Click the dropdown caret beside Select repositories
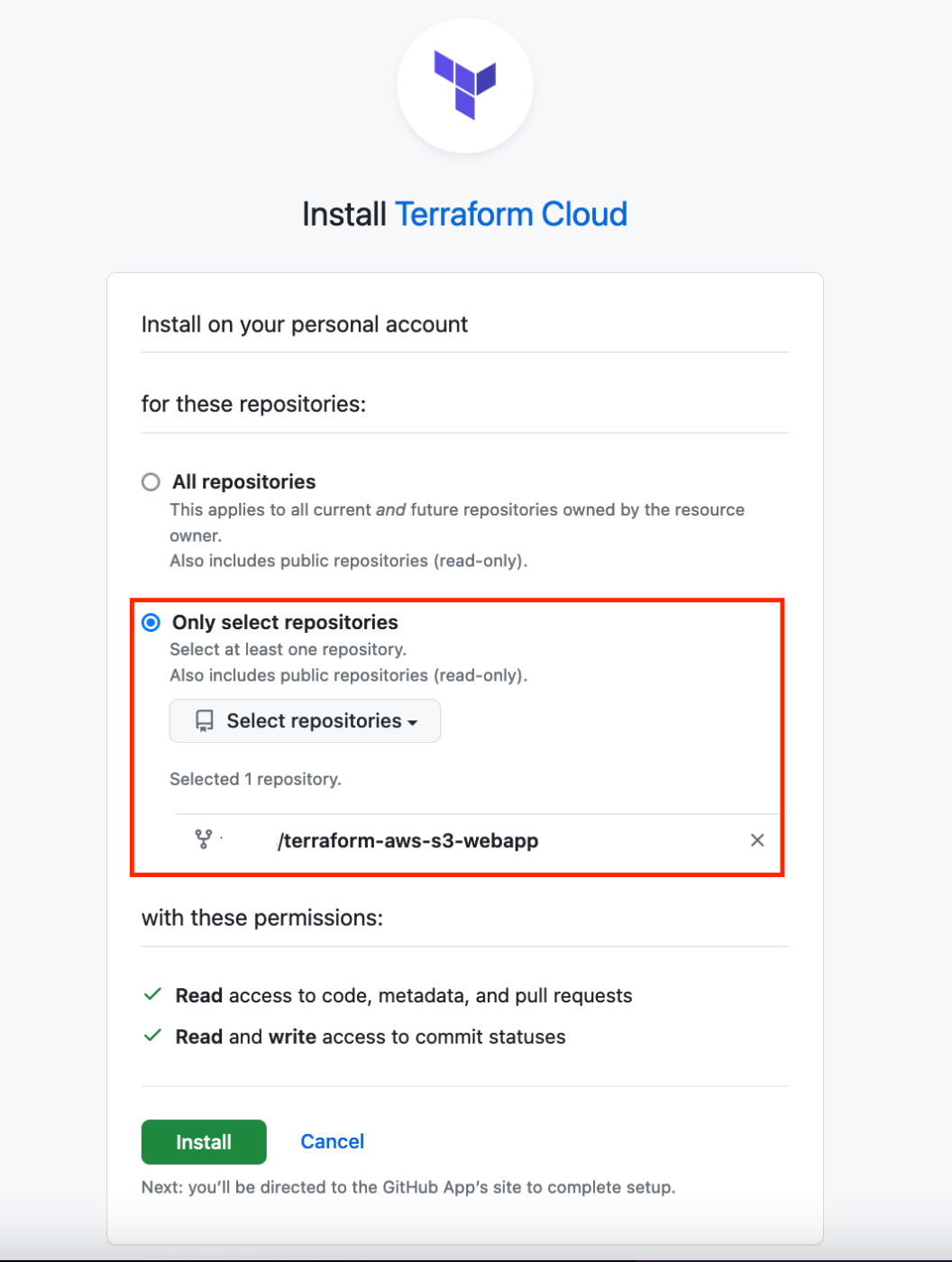The image size is (952, 1262). (413, 723)
